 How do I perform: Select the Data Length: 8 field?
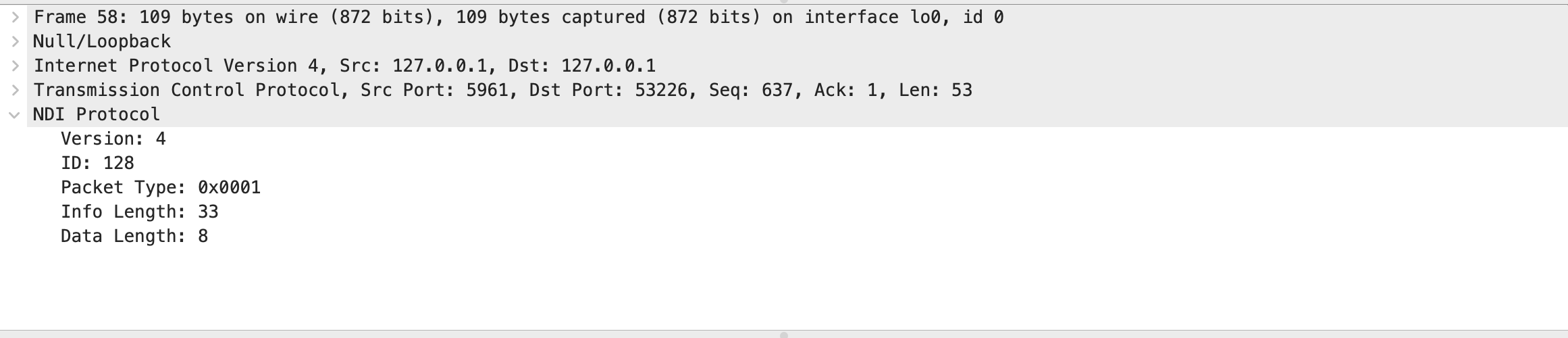(x=134, y=236)
